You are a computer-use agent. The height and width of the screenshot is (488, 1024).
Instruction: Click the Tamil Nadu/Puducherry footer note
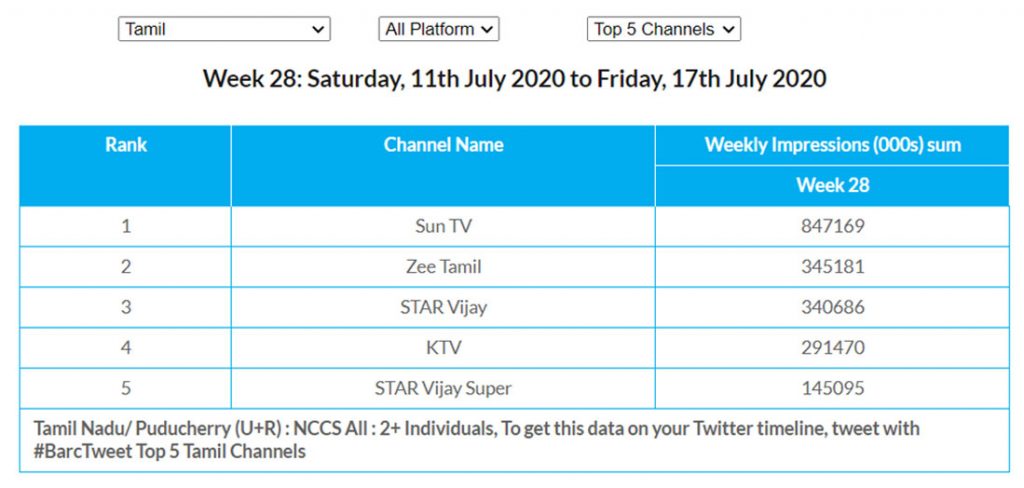pyautogui.click(x=476, y=439)
